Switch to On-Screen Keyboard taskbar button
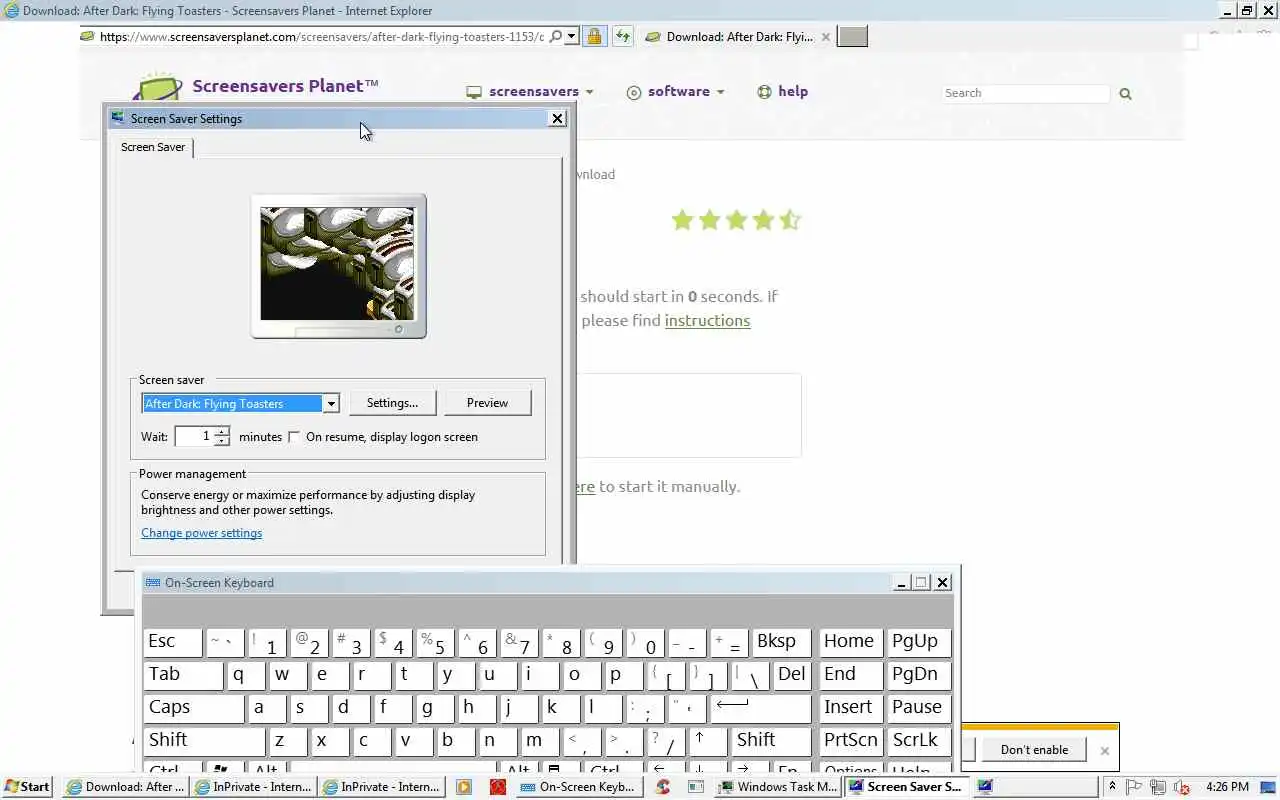This screenshot has width=1280, height=800. click(580, 787)
